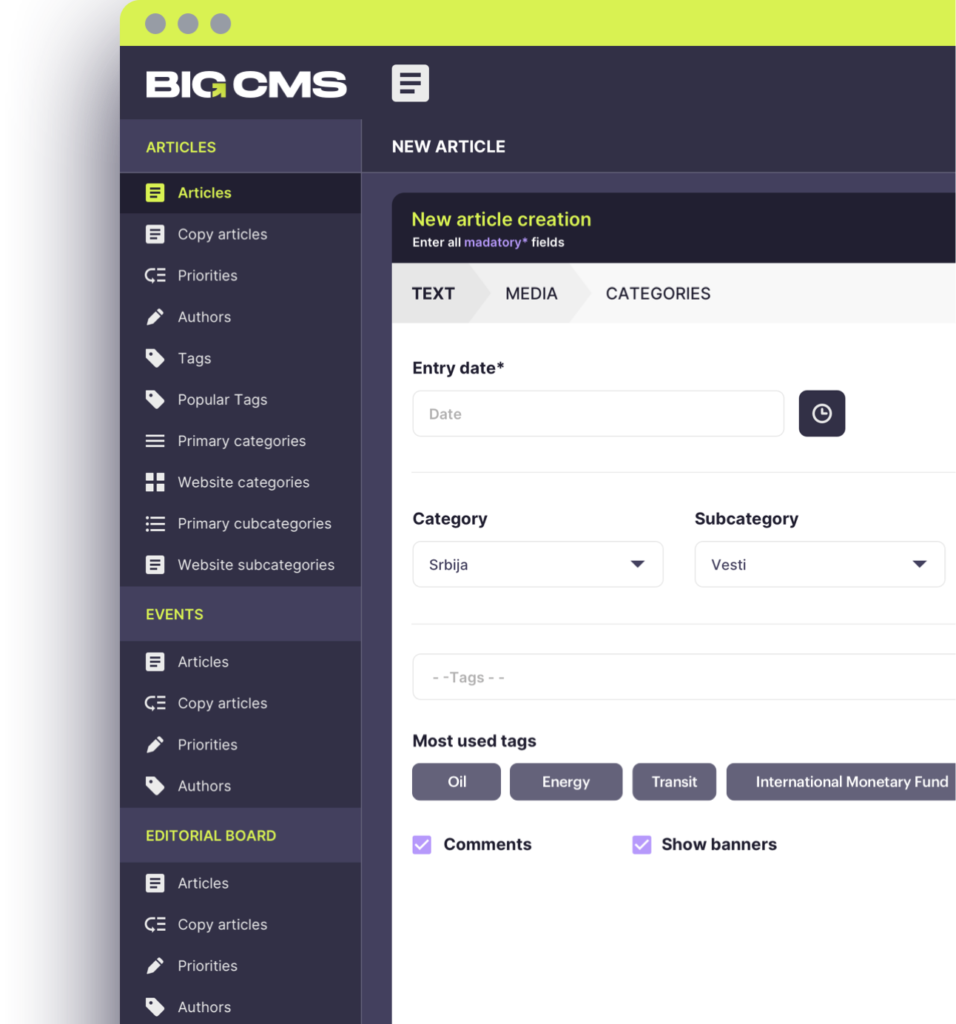Select the Copy articles icon under ARTICLES

(155, 234)
